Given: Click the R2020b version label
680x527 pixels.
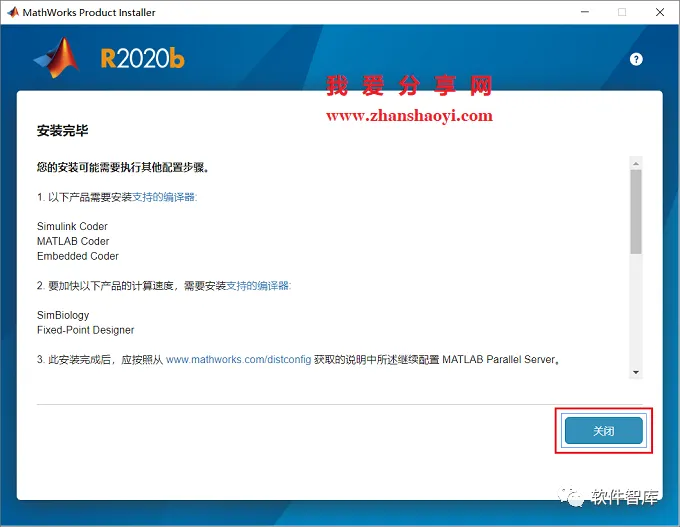Looking at the screenshot, I should click(x=142, y=59).
